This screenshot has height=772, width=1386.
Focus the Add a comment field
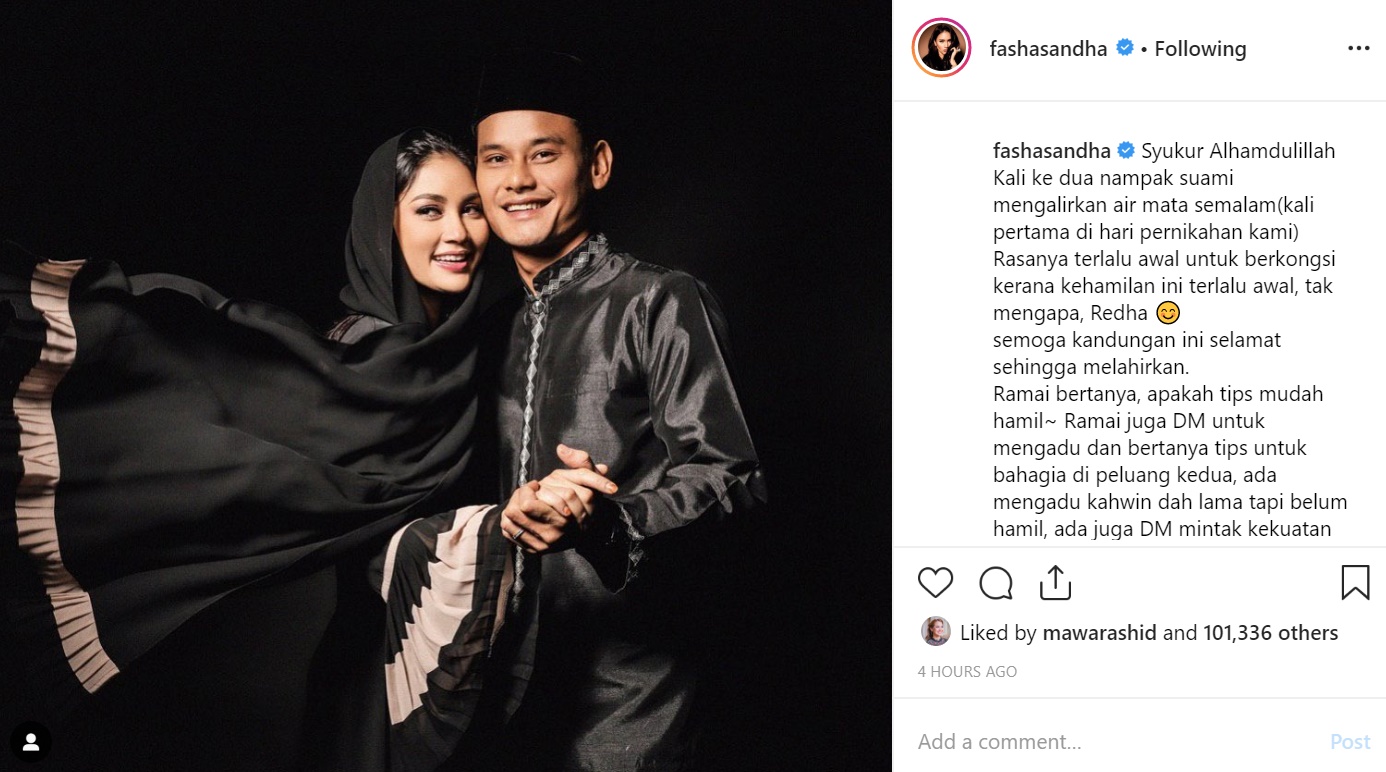[x=1115, y=742]
